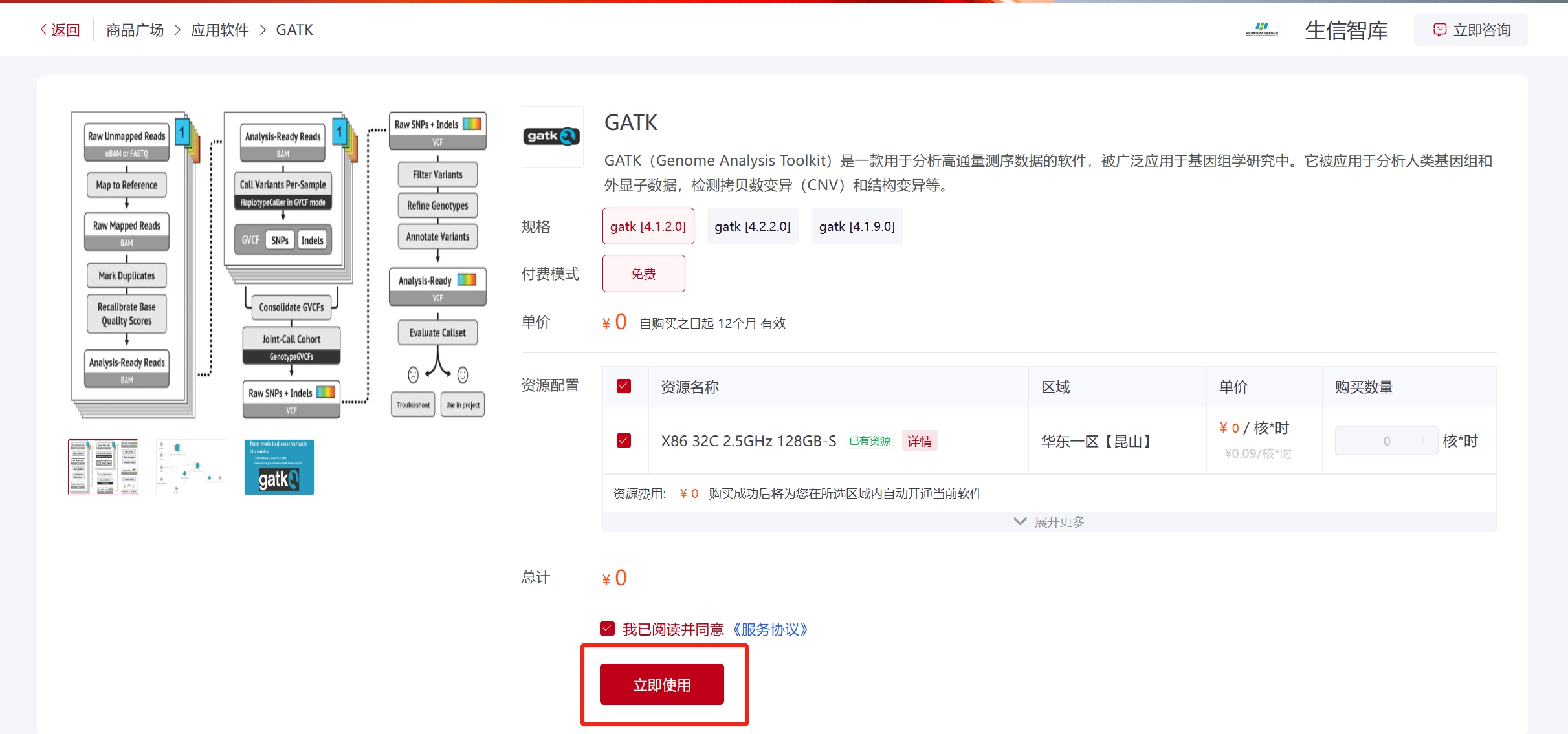The height and width of the screenshot is (734, 1568).
Task: Toggle the select-all resources header checkbox
Action: [x=624, y=387]
